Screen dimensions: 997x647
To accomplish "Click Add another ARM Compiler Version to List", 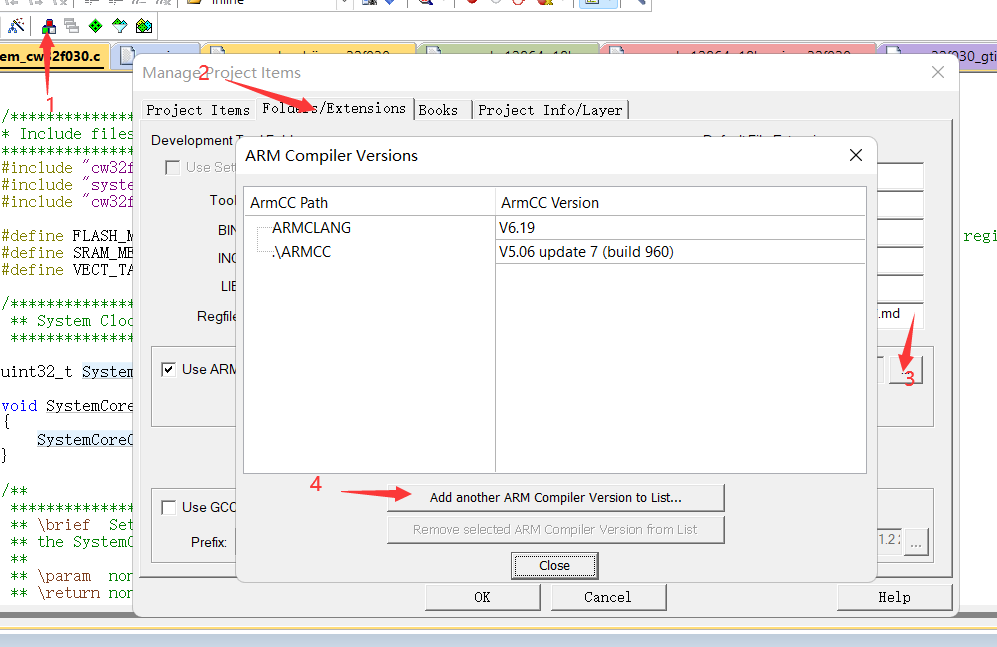I will [556, 498].
